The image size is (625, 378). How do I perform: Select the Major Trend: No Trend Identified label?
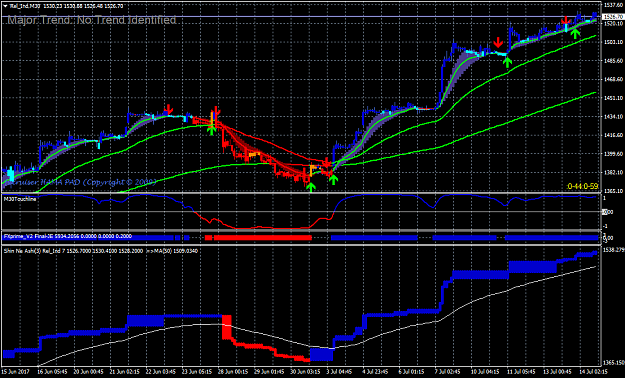tap(92, 20)
